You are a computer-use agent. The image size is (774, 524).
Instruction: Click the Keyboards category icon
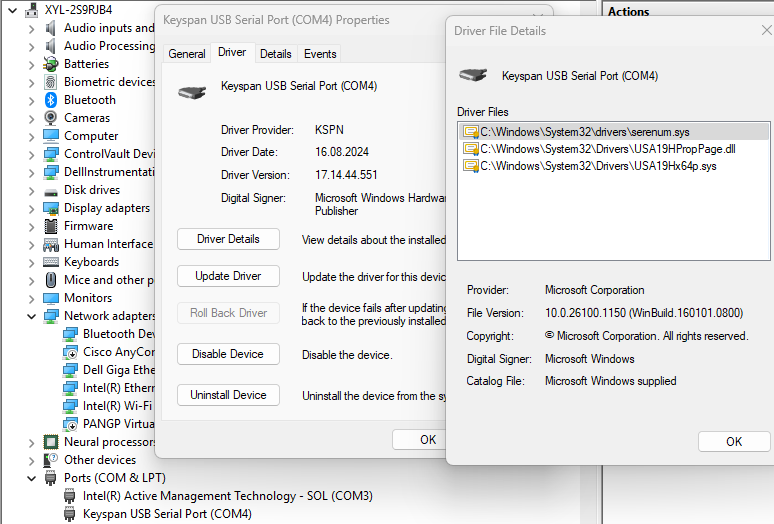pos(50,262)
